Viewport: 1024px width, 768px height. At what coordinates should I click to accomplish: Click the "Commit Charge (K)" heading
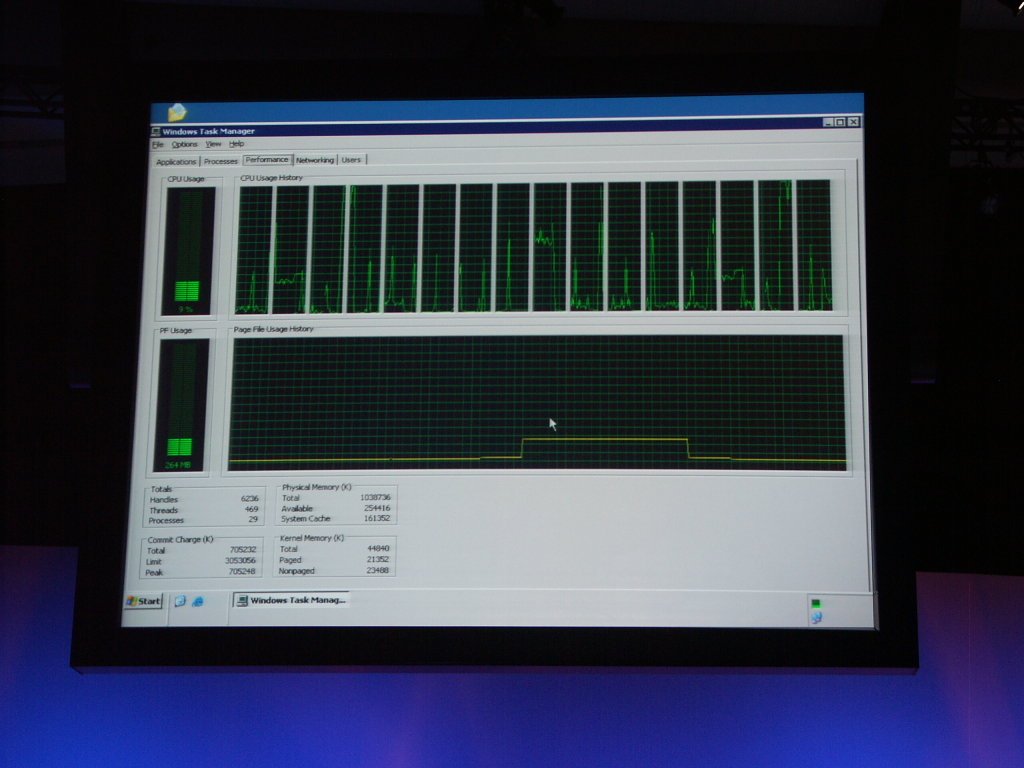tap(180, 540)
